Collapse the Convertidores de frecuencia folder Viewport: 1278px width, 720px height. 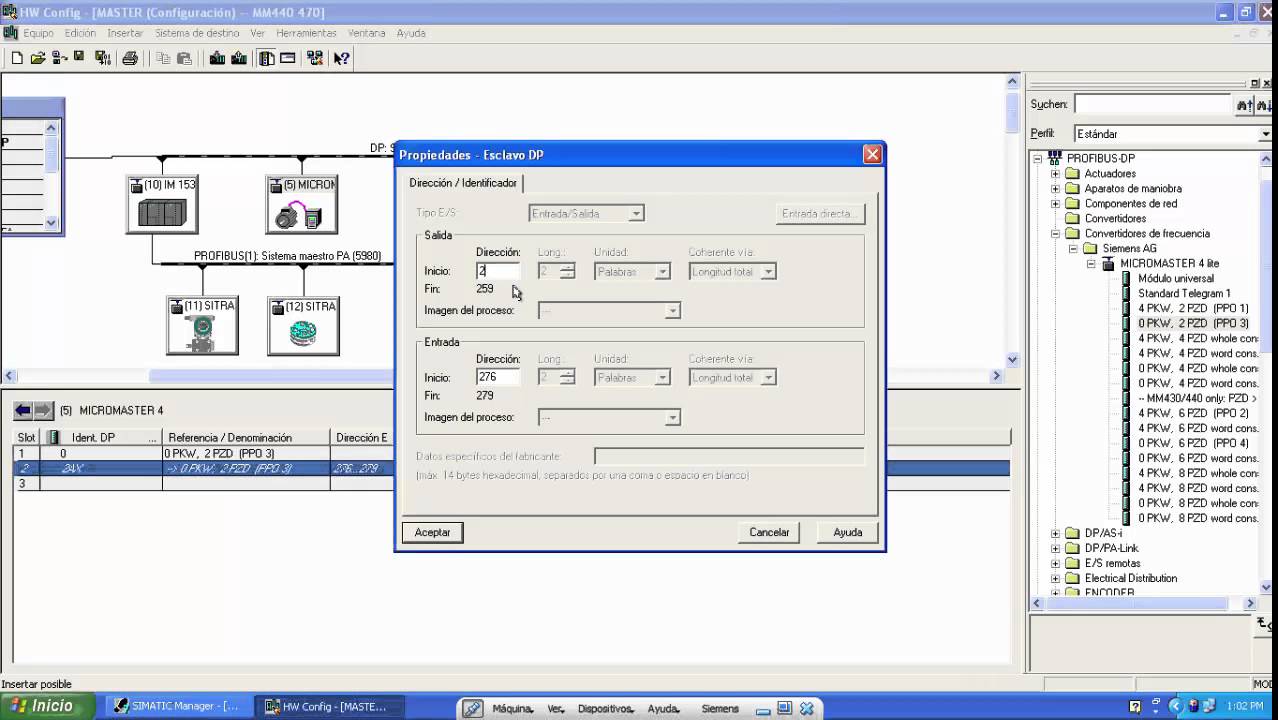coord(1055,234)
